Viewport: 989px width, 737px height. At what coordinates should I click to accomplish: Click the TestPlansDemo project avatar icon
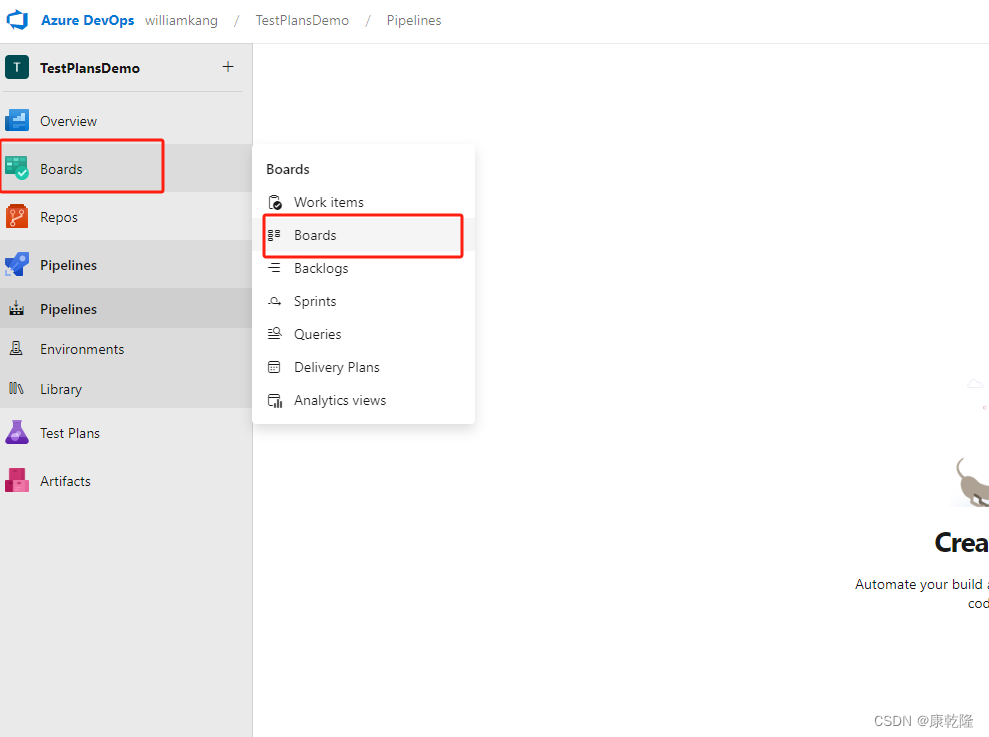(x=17, y=67)
